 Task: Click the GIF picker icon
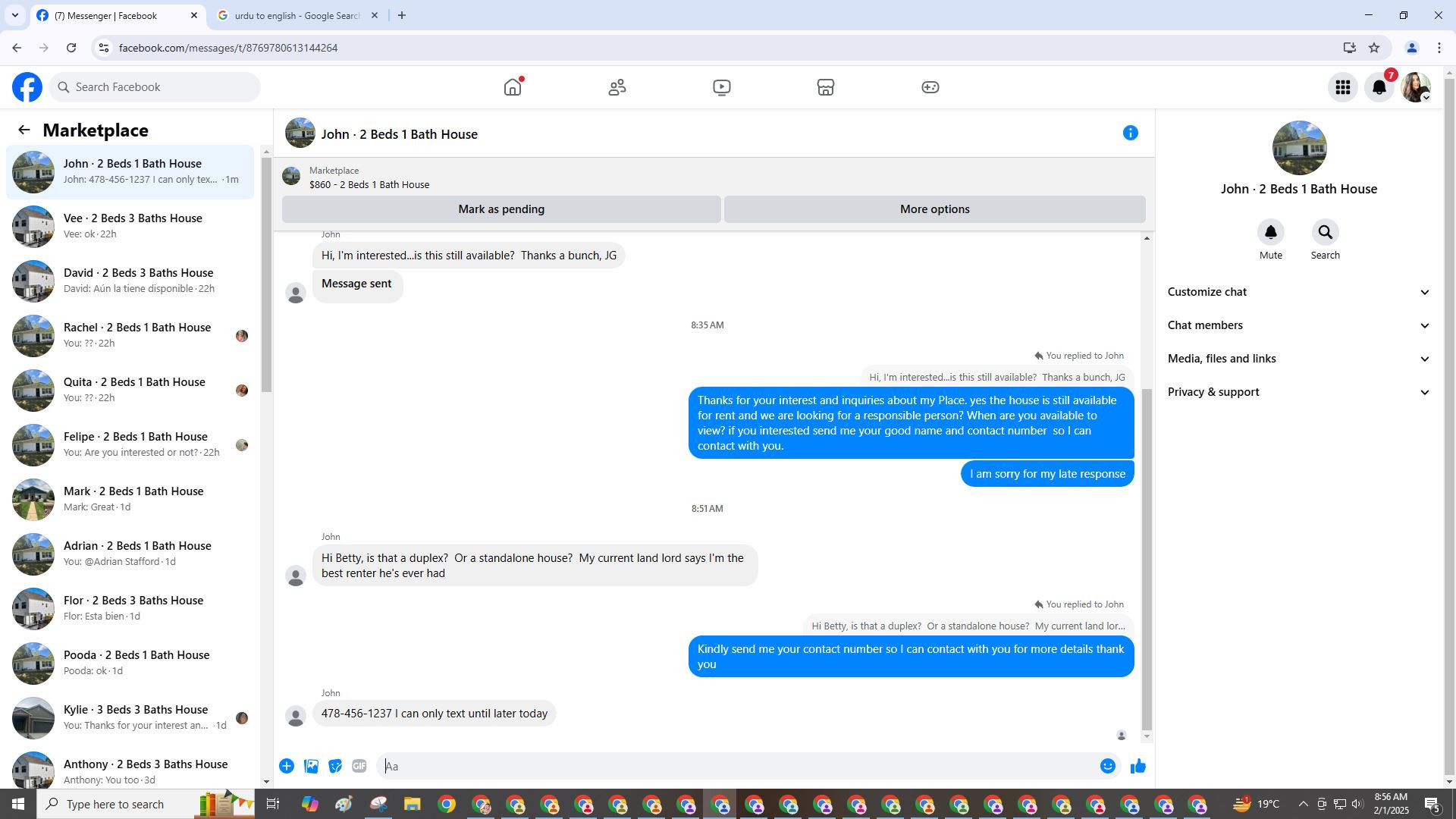(x=359, y=767)
